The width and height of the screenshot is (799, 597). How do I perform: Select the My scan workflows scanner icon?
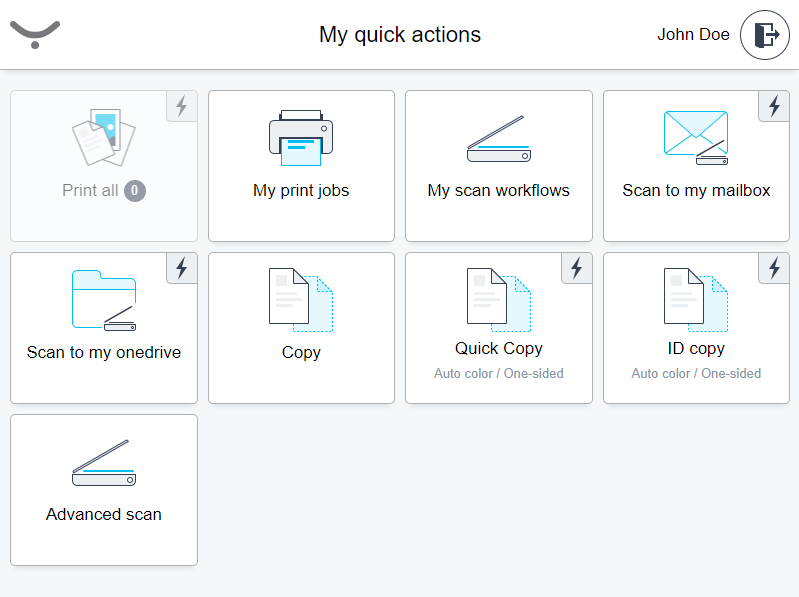498,139
